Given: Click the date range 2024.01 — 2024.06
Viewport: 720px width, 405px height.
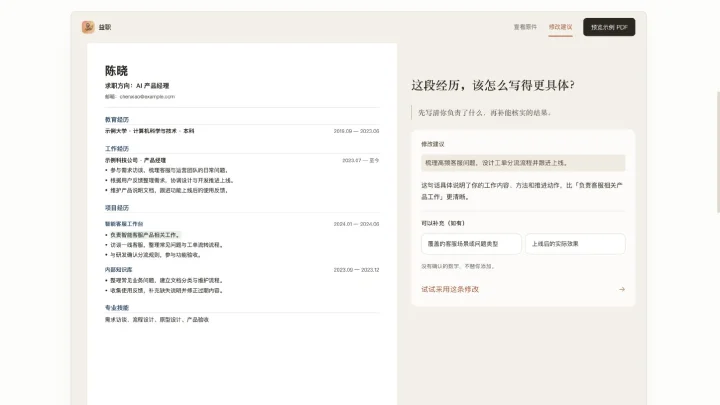Looking at the screenshot, I should tap(356, 224).
